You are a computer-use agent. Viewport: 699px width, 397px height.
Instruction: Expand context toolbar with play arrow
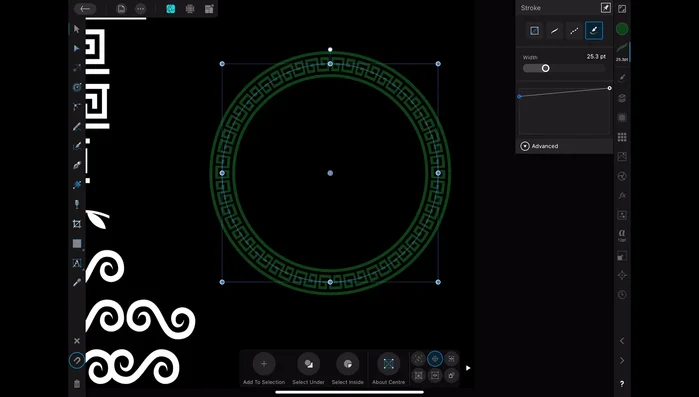click(468, 368)
